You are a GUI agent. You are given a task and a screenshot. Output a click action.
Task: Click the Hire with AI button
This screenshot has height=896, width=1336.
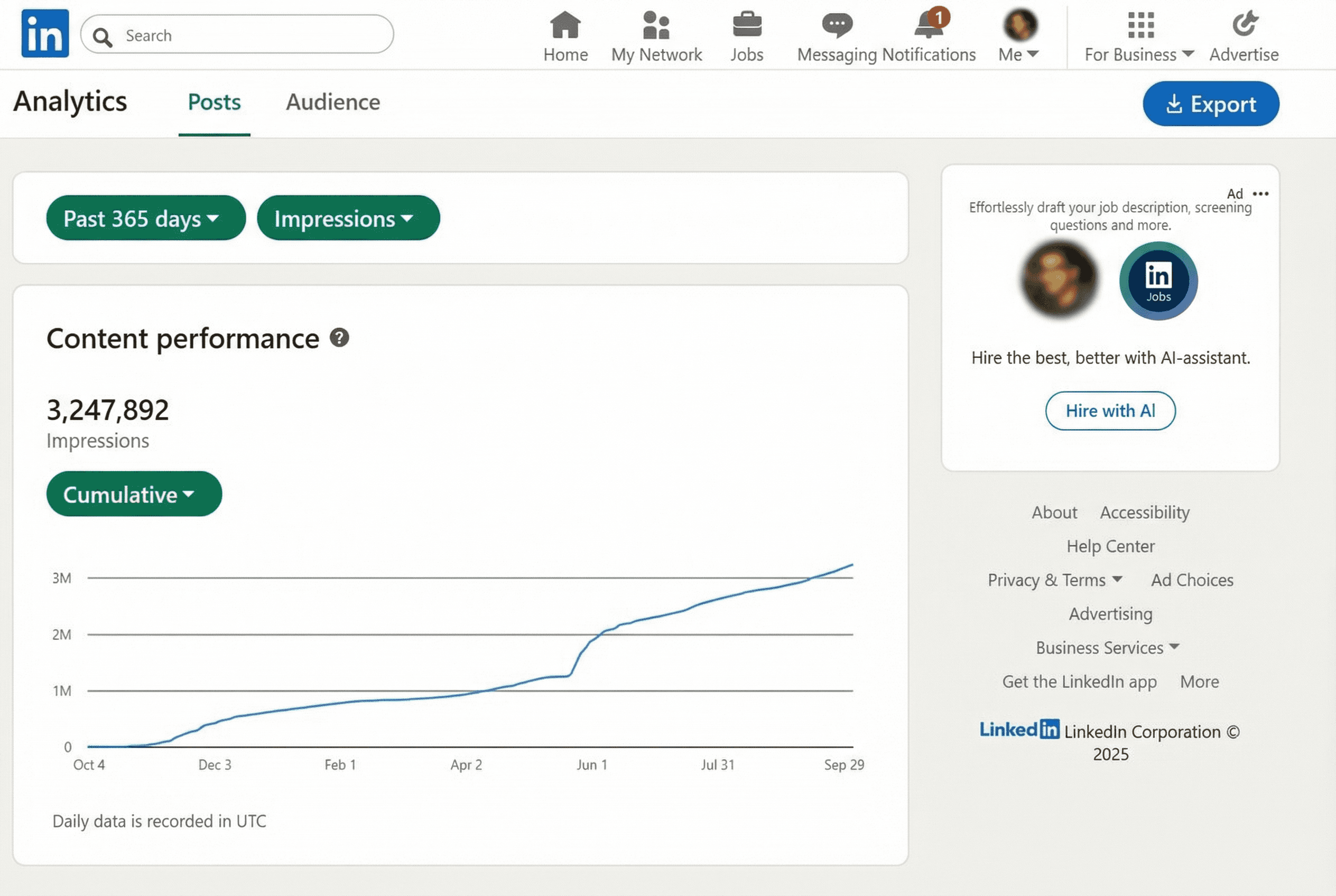click(x=1110, y=411)
